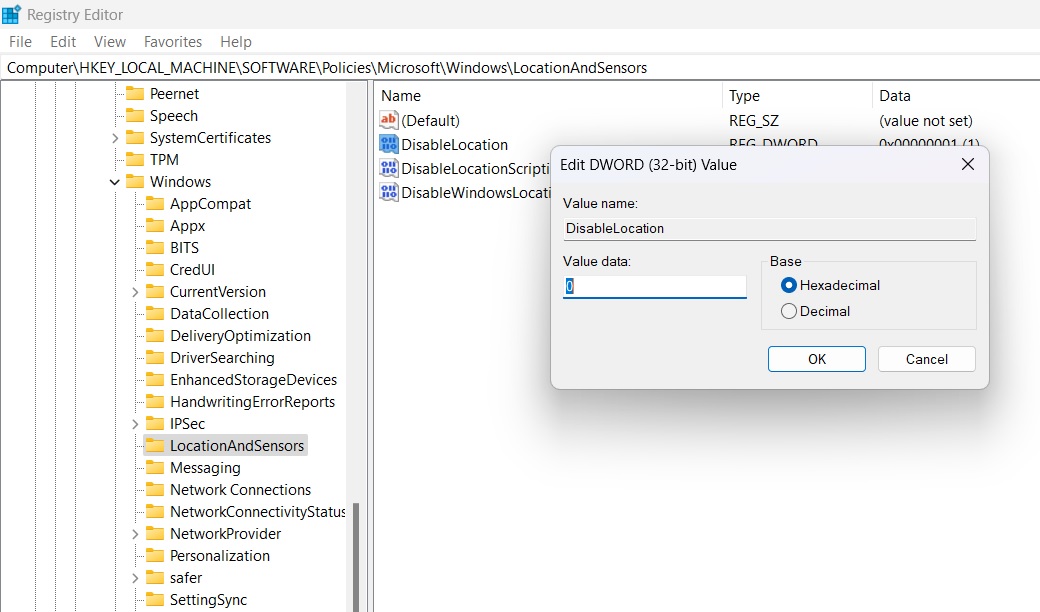Switch base to Decimal
Screen dimensions: 1040x612
click(789, 311)
